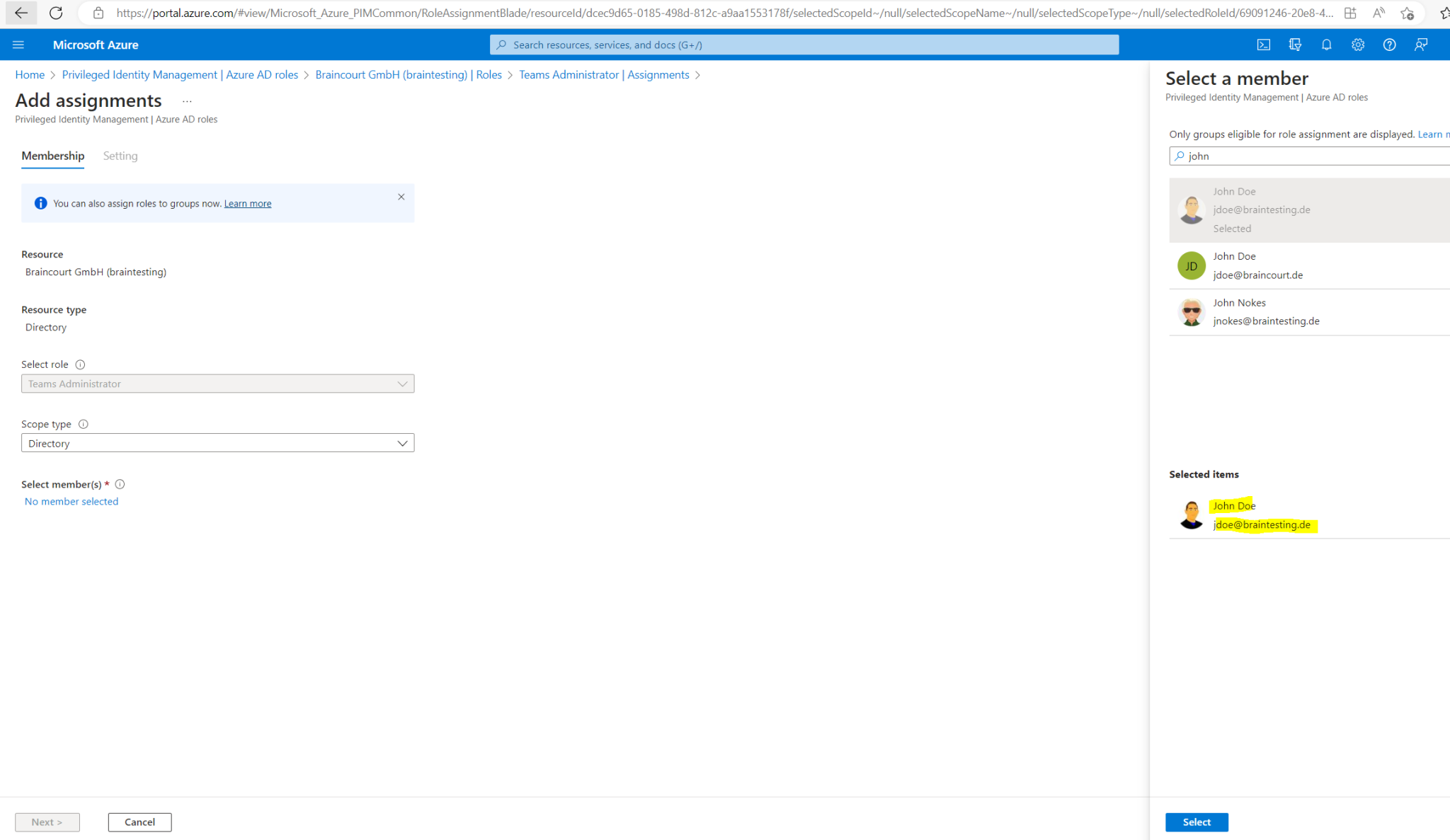Dismiss the group roles info banner

[x=401, y=197]
